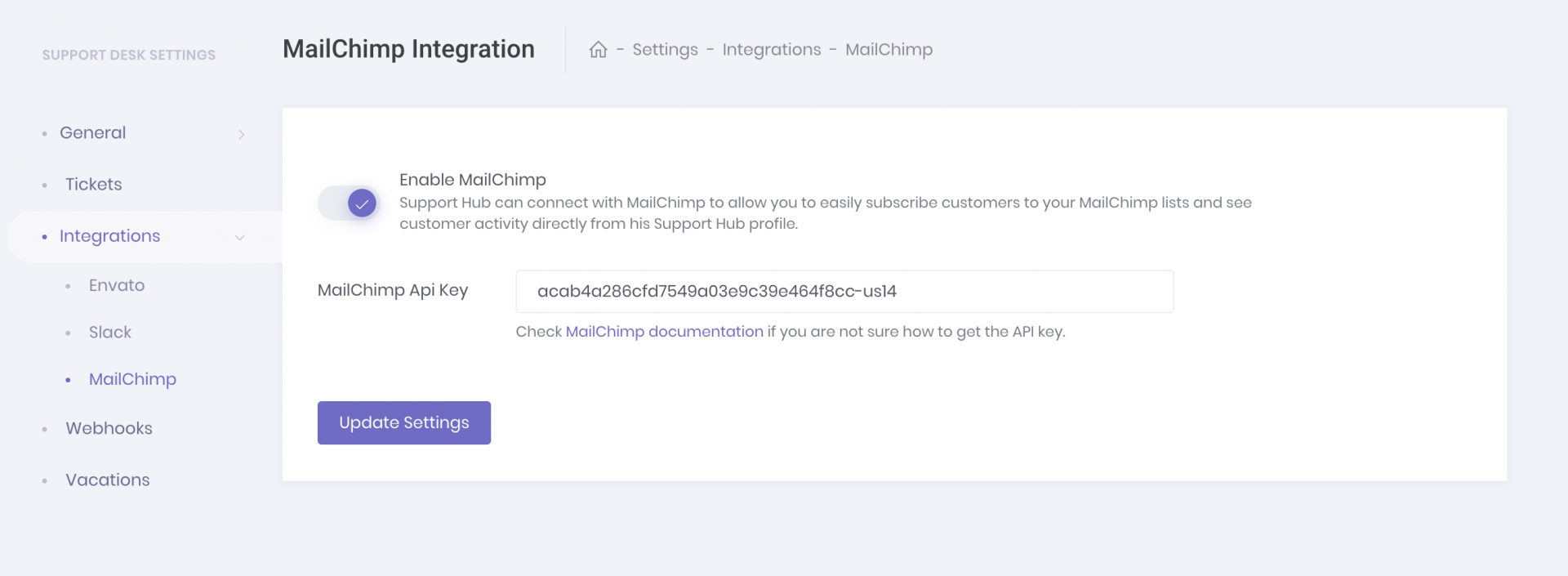Open the MailChimp documentation link
The width and height of the screenshot is (1568, 576).
pos(665,332)
